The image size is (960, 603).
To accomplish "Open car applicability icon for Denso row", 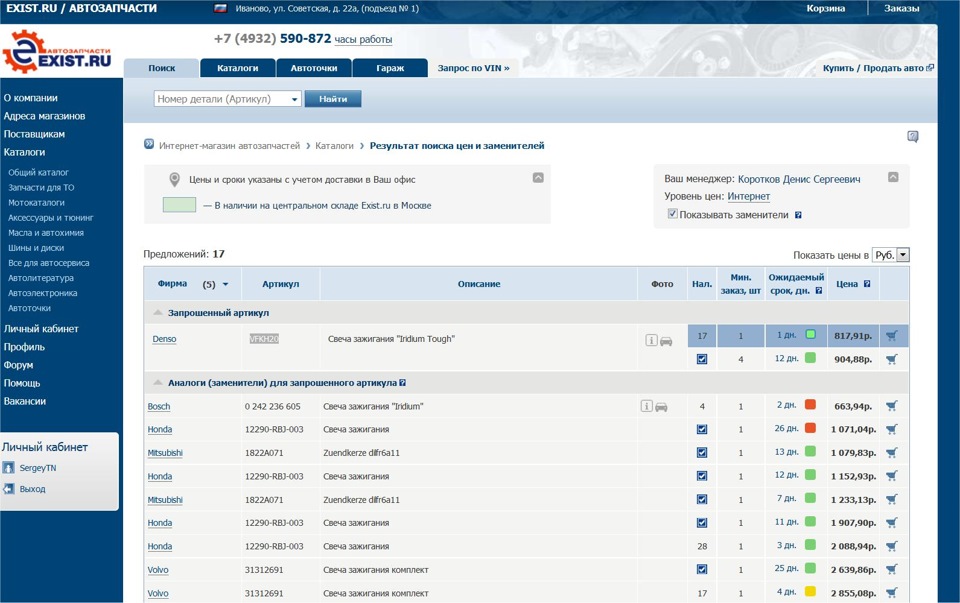I will pyautogui.click(x=666, y=341).
